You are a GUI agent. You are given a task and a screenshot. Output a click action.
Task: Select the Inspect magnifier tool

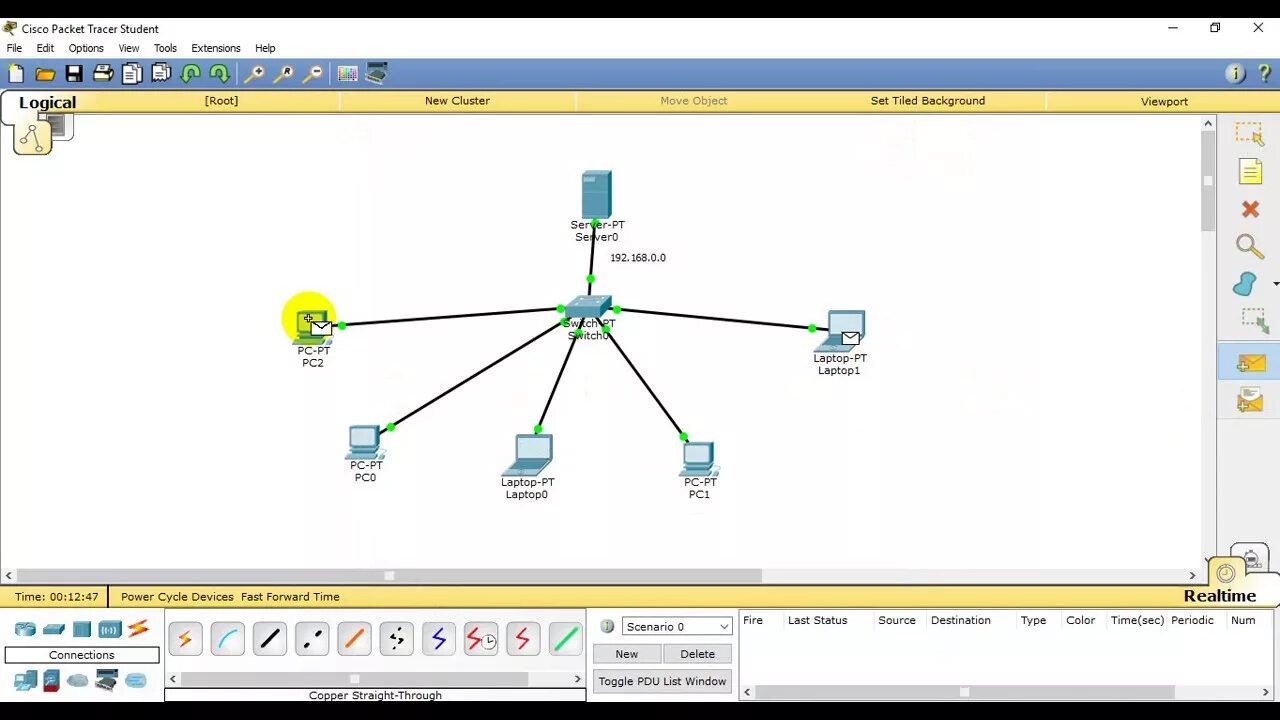click(1250, 247)
